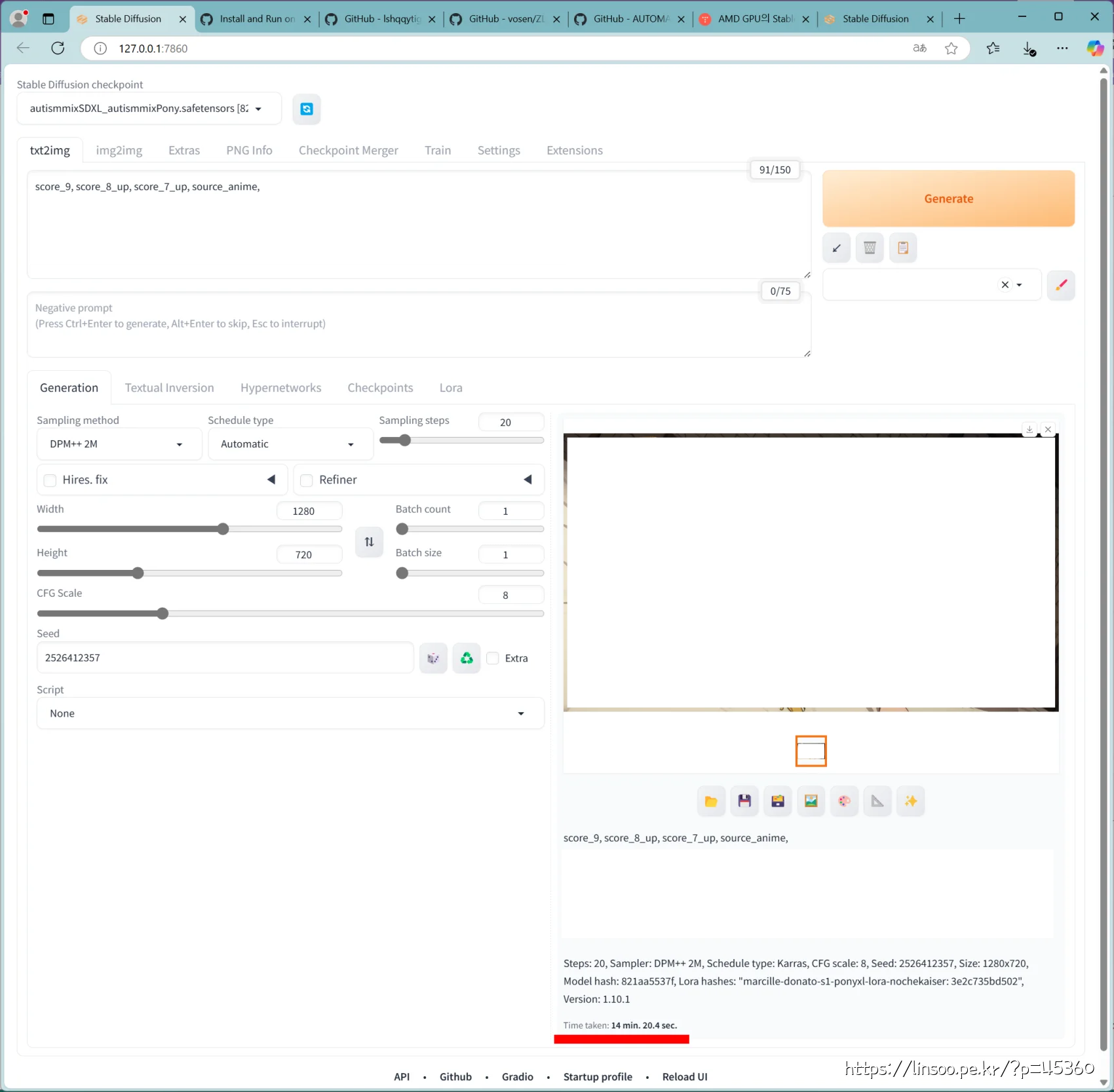The width and height of the screenshot is (1114, 1092).
Task: Open Copilot sidebar icon
Action: coord(1095,48)
